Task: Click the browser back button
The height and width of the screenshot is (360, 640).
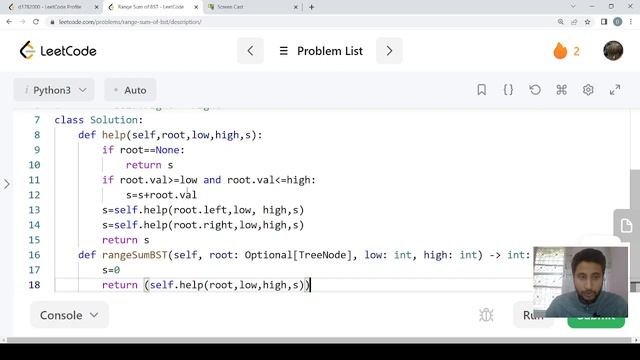Action: pyautogui.click(x=9, y=22)
